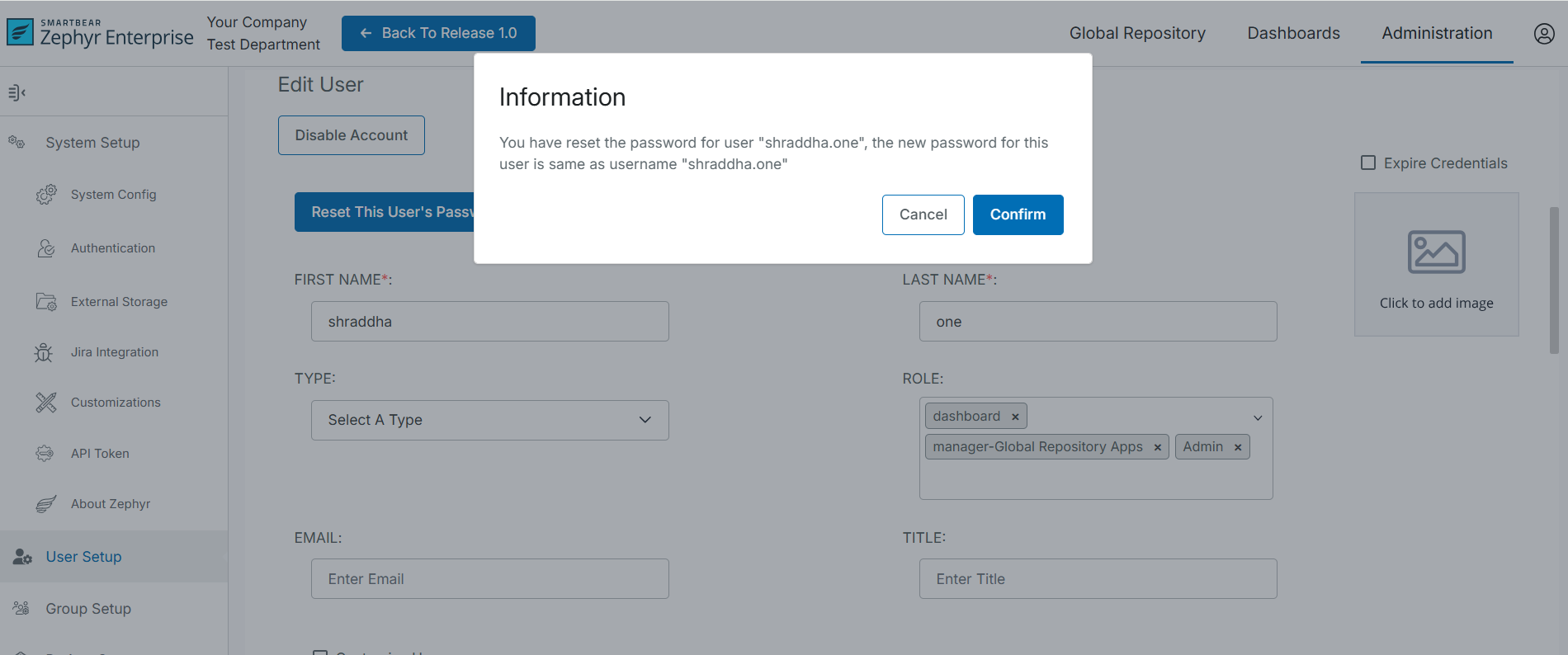The image size is (1568, 655).
Task: Open the Select A Type dropdown
Action: (x=489, y=420)
